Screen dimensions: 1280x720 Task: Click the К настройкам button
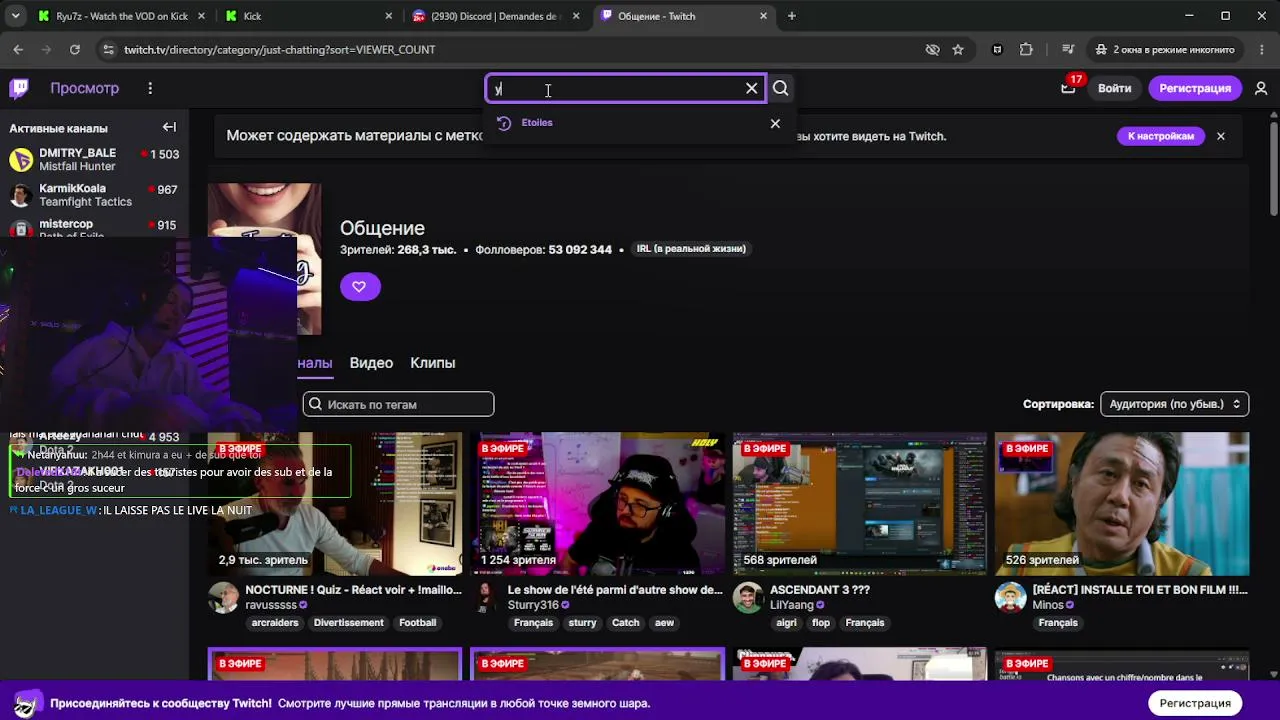pos(1161,136)
